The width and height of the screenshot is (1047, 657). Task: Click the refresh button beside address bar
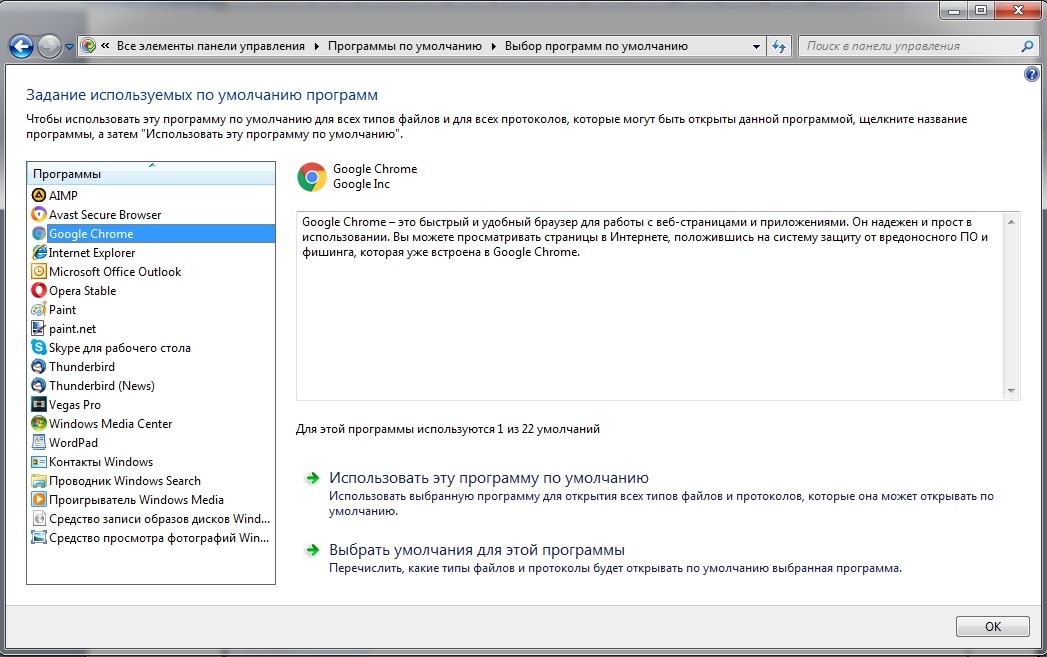coord(779,46)
